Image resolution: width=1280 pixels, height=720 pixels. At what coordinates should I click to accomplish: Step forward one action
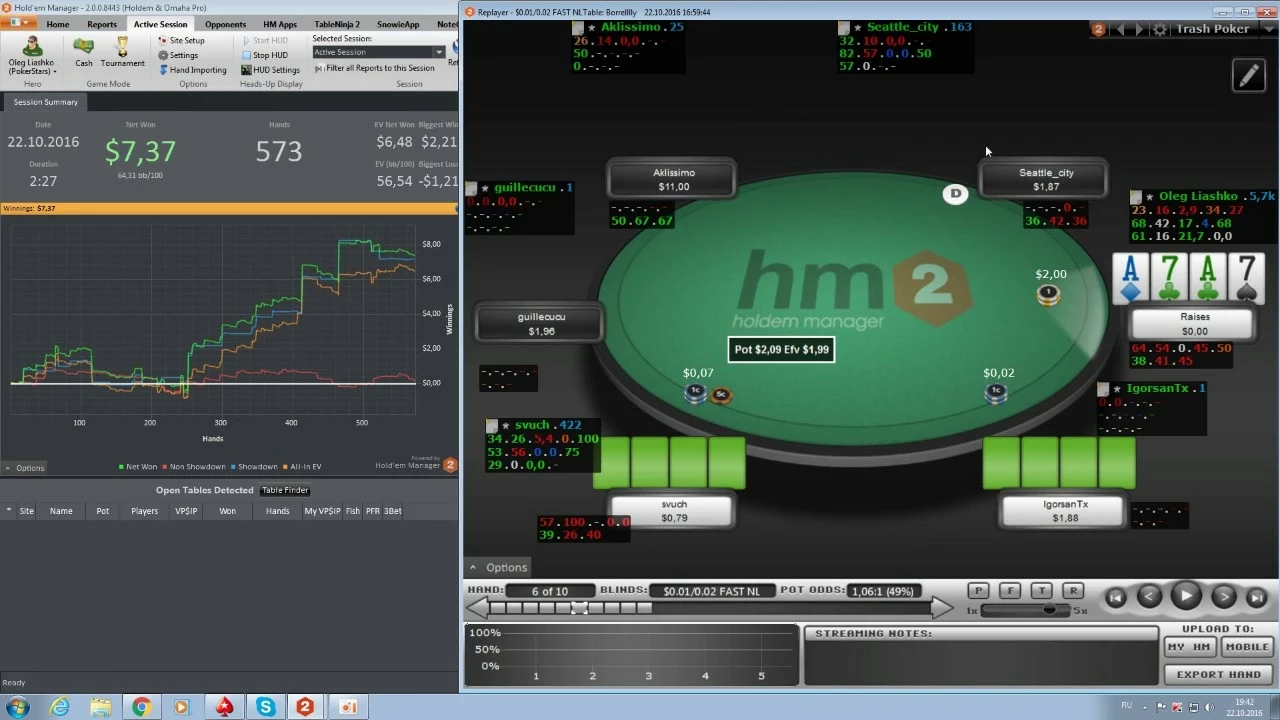pyautogui.click(x=1223, y=597)
